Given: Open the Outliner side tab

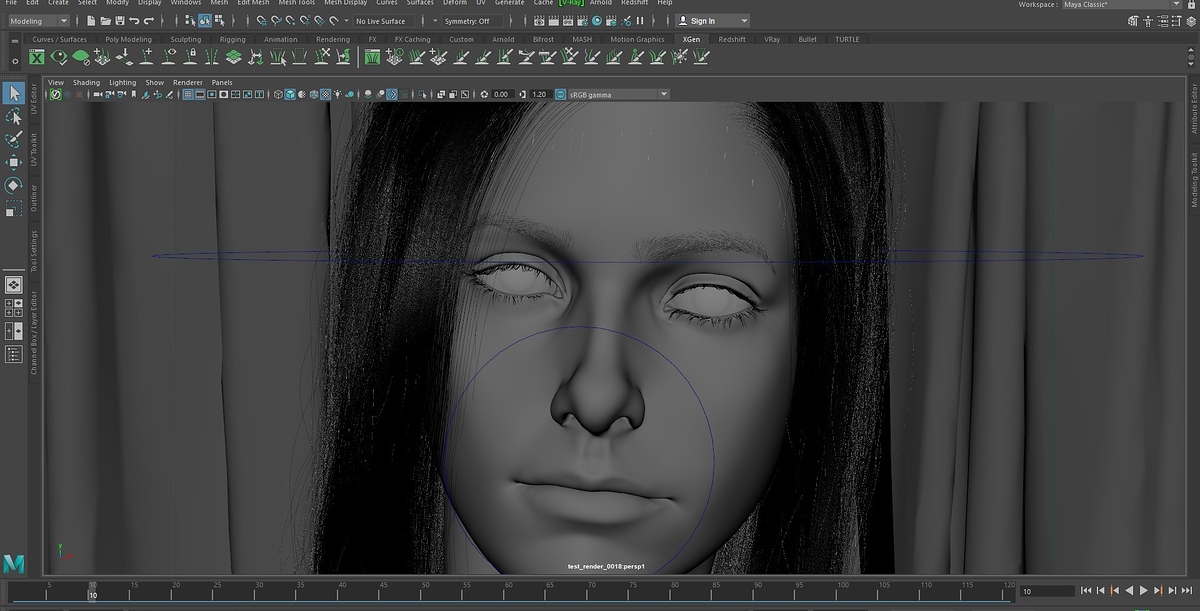Looking at the screenshot, I should click(32, 197).
